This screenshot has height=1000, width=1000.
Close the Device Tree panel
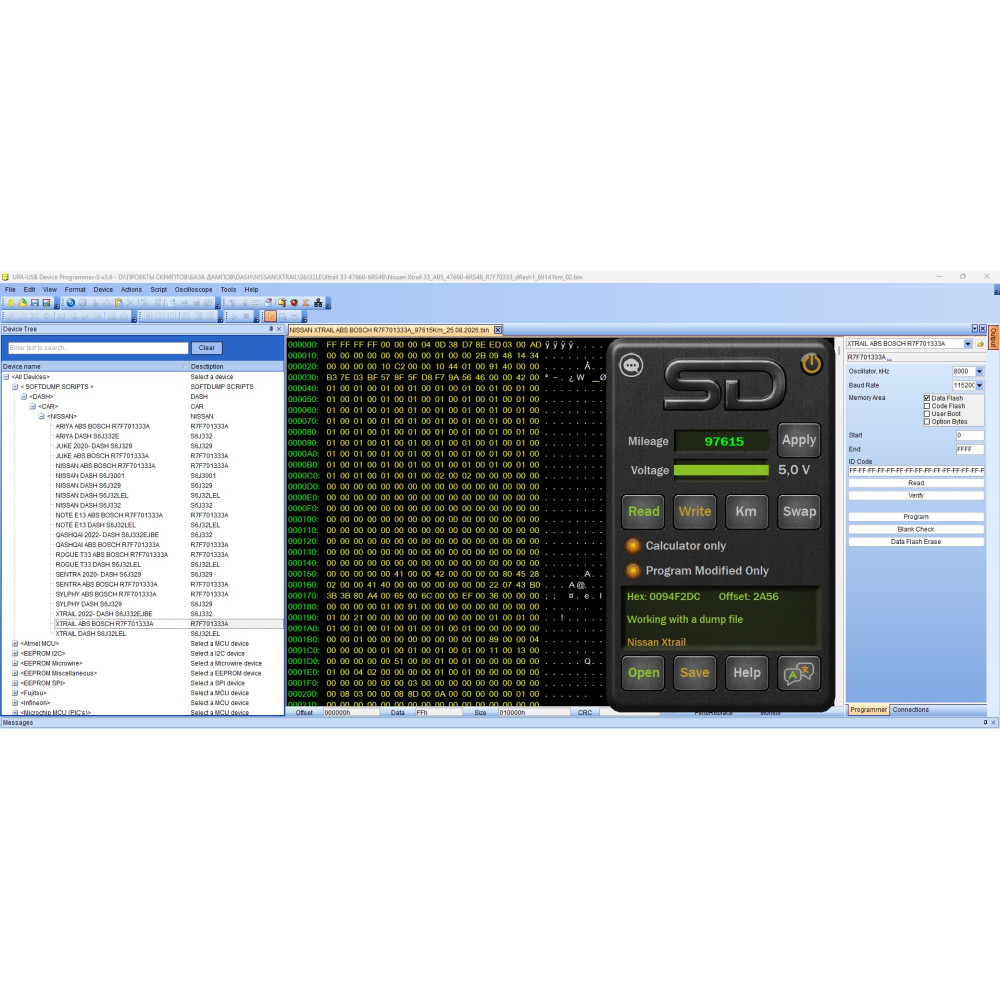coord(279,329)
